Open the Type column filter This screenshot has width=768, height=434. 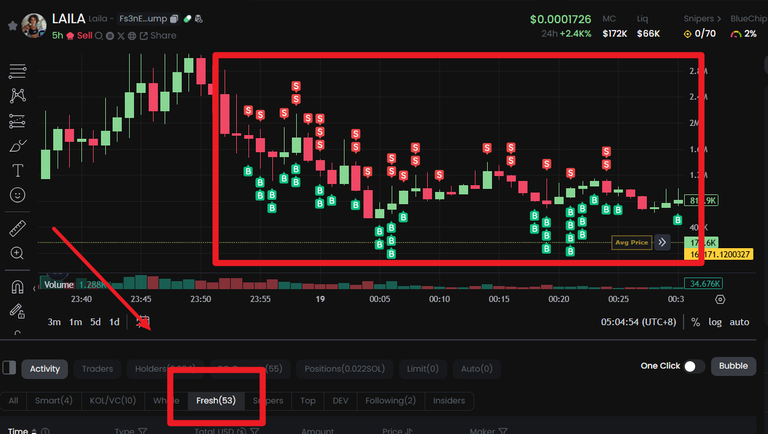click(142, 431)
